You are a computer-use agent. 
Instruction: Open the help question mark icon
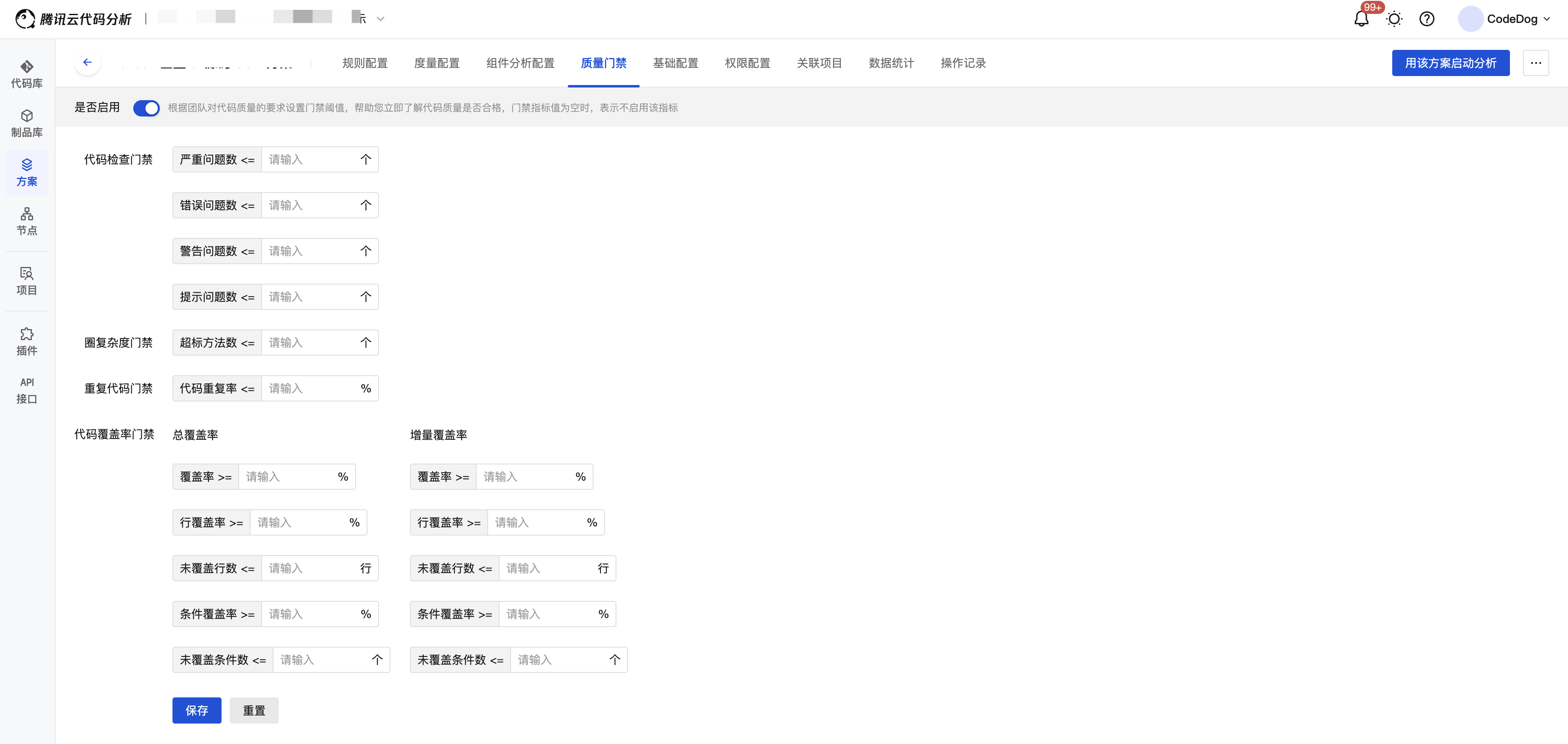pos(1426,19)
